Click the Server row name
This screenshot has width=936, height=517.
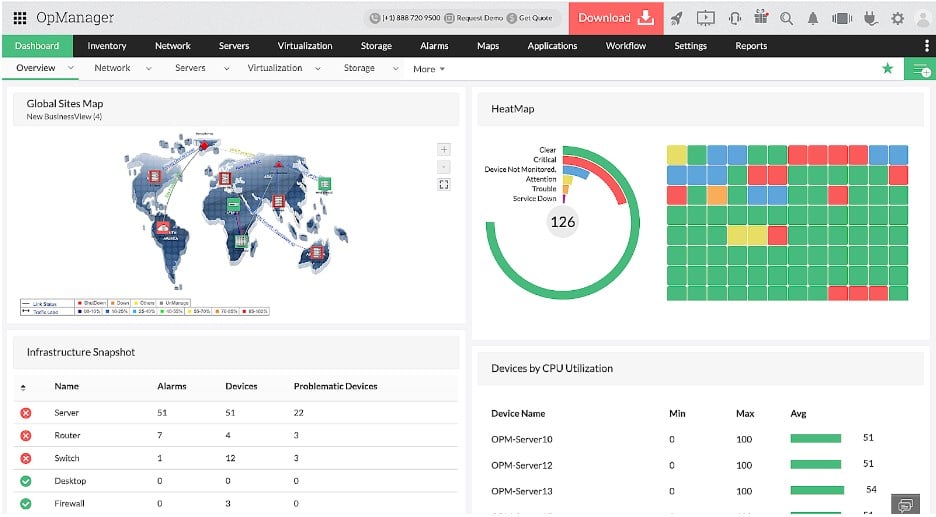66,413
